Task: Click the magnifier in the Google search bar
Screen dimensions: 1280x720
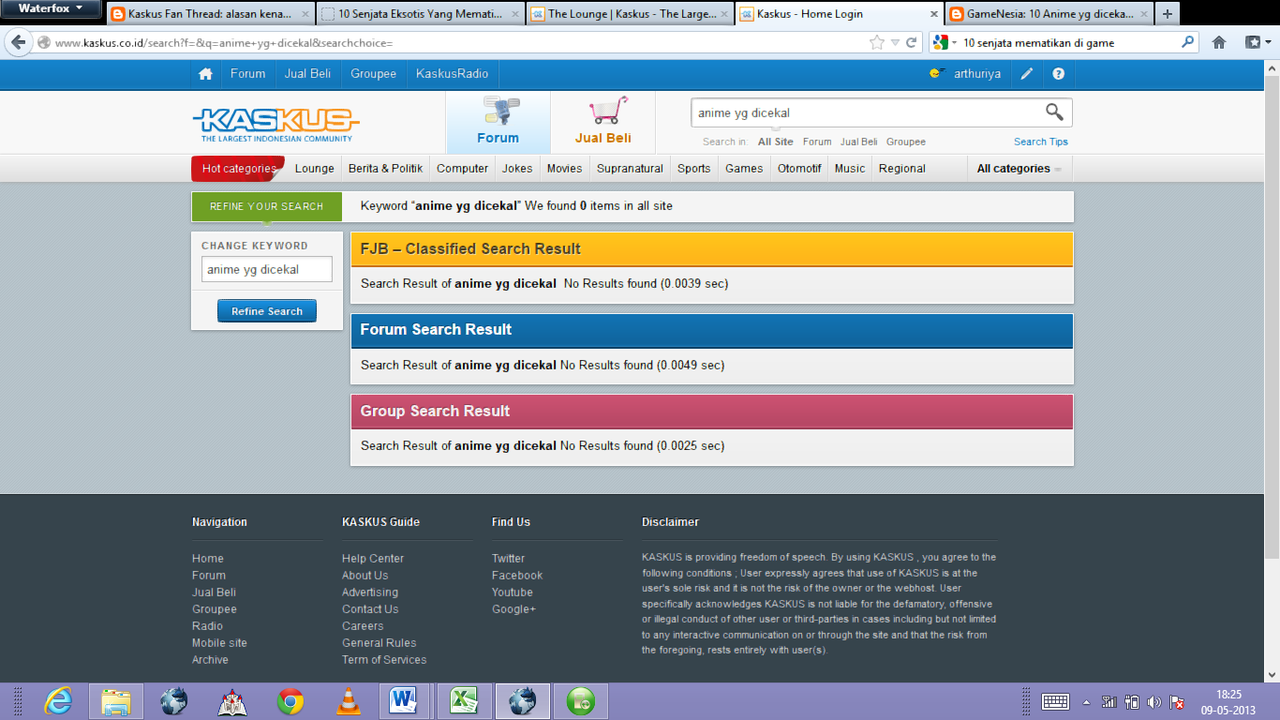Action: click(1188, 43)
